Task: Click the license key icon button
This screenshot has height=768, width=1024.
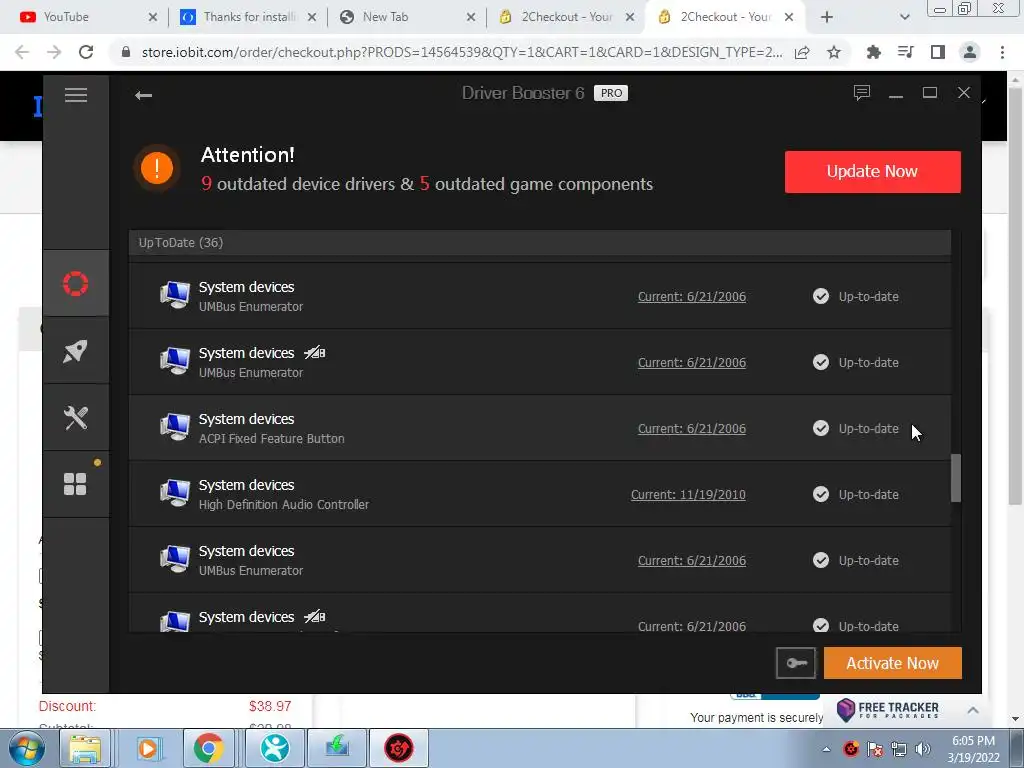Action: [x=795, y=663]
